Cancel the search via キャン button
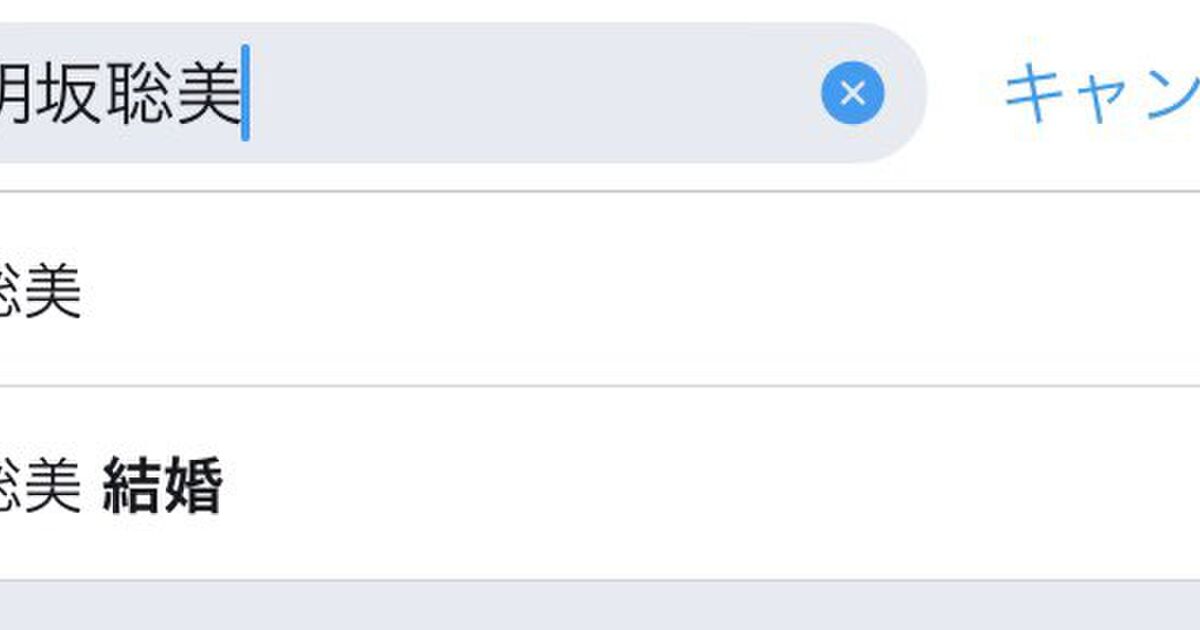Viewport: 1200px width, 630px height. (1101, 92)
